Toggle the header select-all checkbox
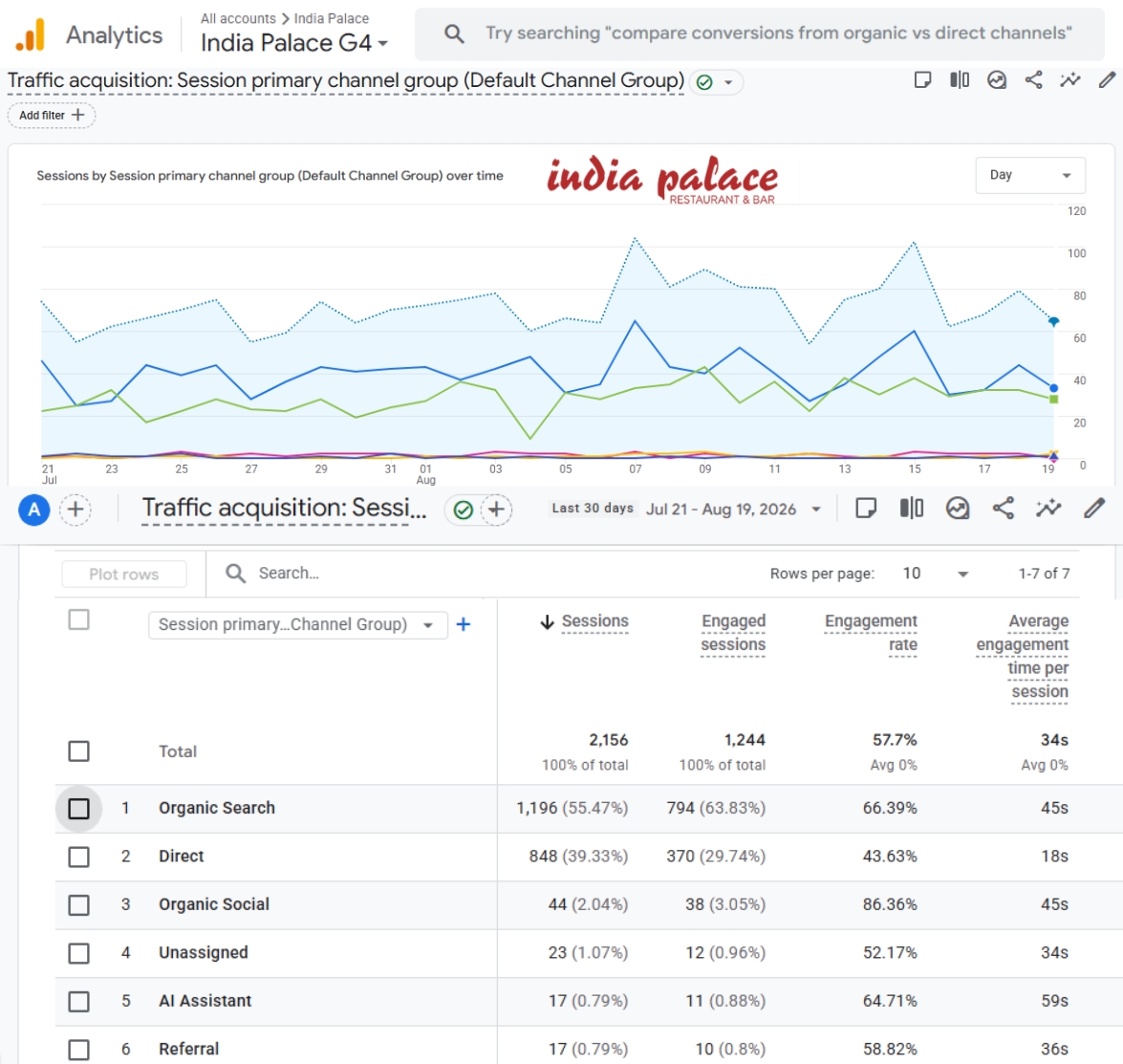1123x1064 pixels. click(x=78, y=619)
